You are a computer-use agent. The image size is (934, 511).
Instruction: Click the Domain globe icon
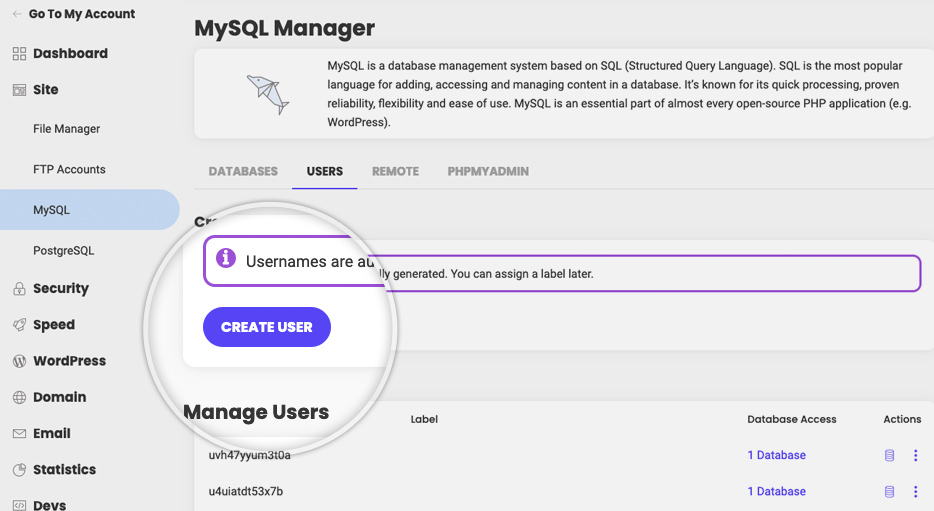tap(19, 397)
